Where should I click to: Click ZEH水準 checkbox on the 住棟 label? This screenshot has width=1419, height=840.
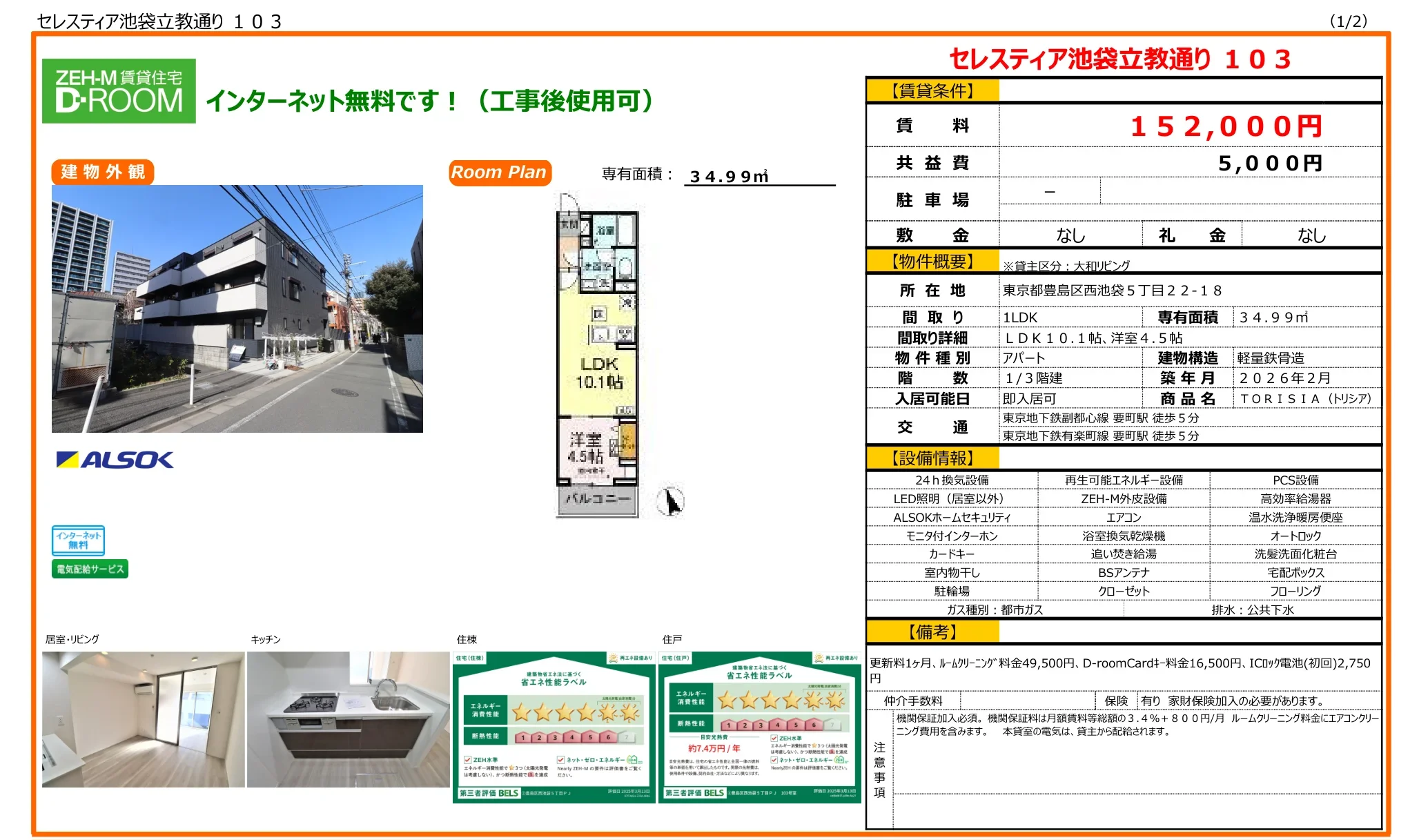pyautogui.click(x=468, y=759)
